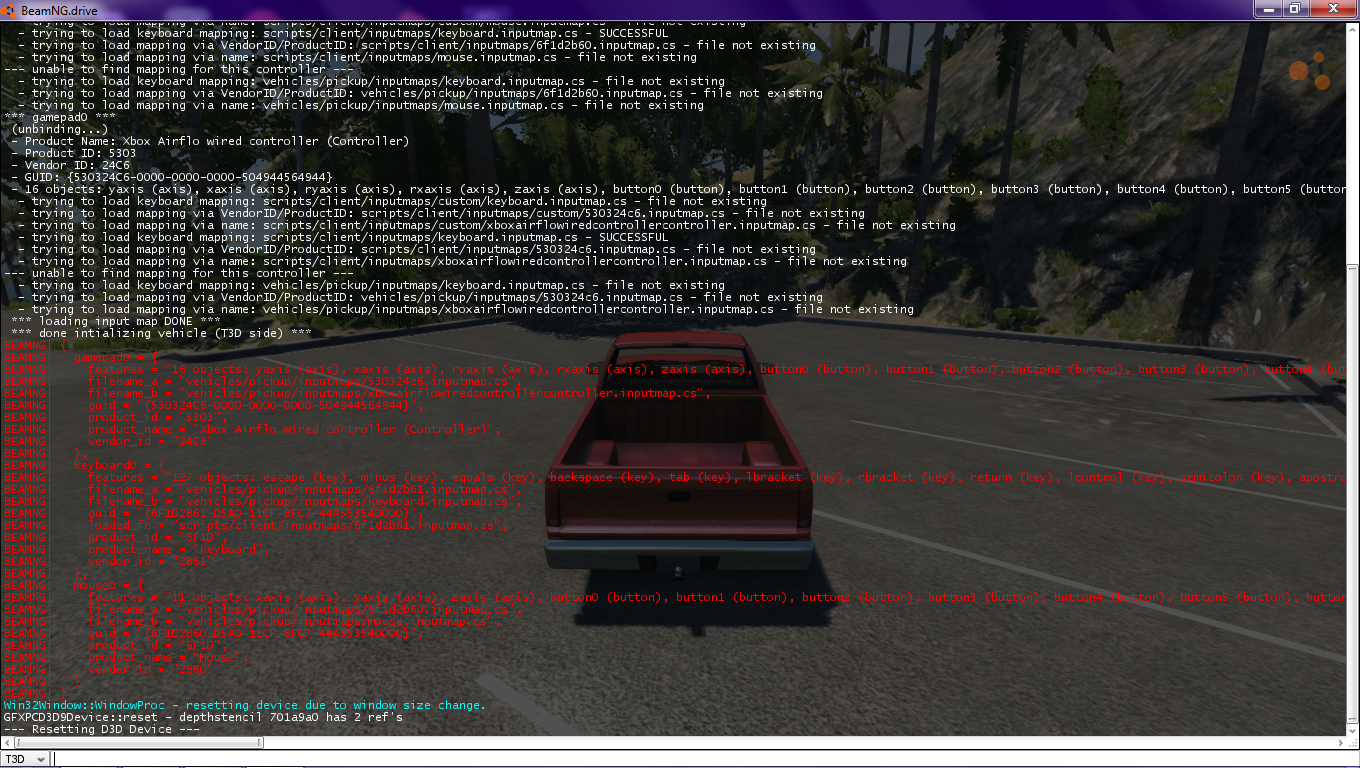Image resolution: width=1360 pixels, height=768 pixels.
Task: Open the T3D console language dropdown
Action: tap(27, 759)
